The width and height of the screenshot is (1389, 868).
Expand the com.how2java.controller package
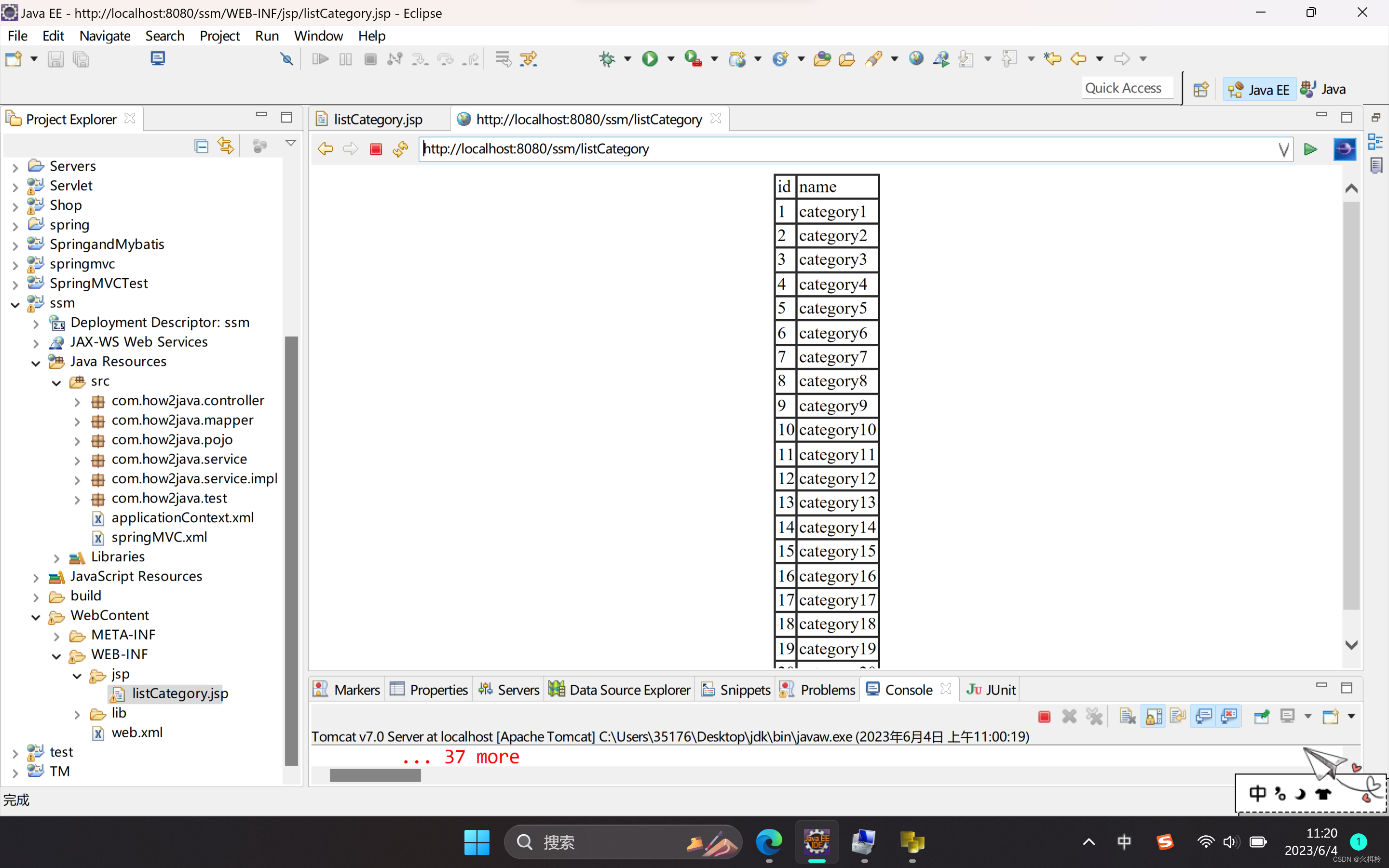click(x=77, y=402)
